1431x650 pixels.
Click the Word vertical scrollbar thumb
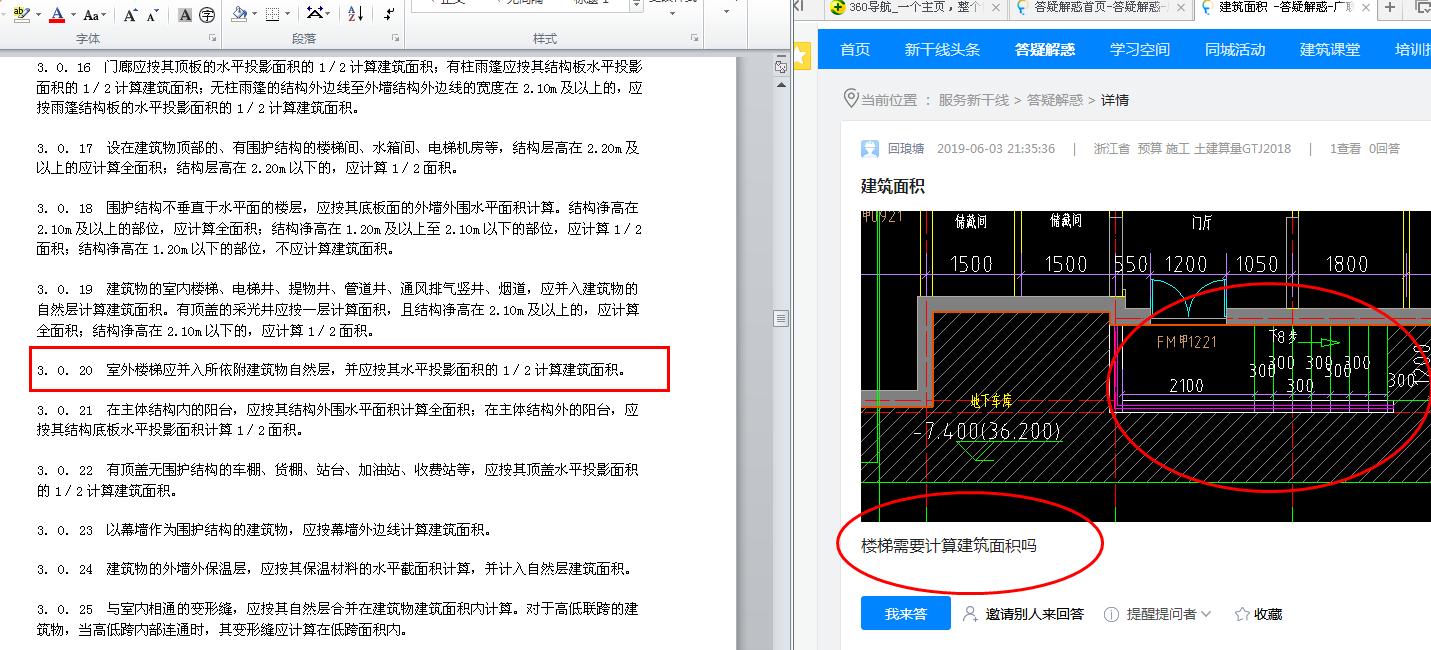tap(781, 318)
